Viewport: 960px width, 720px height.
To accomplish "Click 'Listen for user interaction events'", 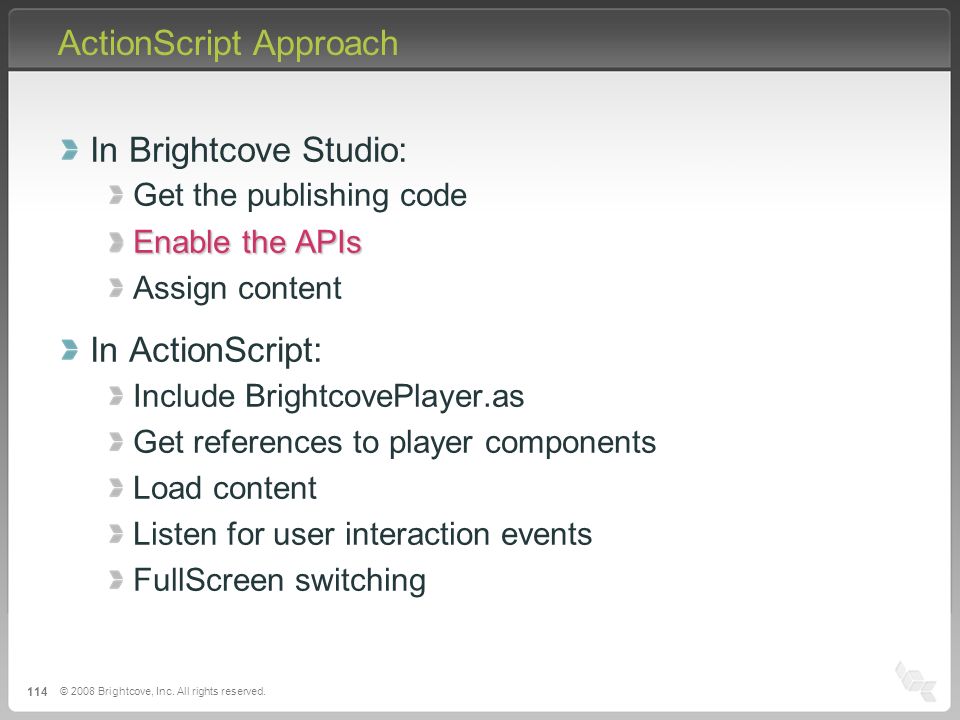I will 362,534.
